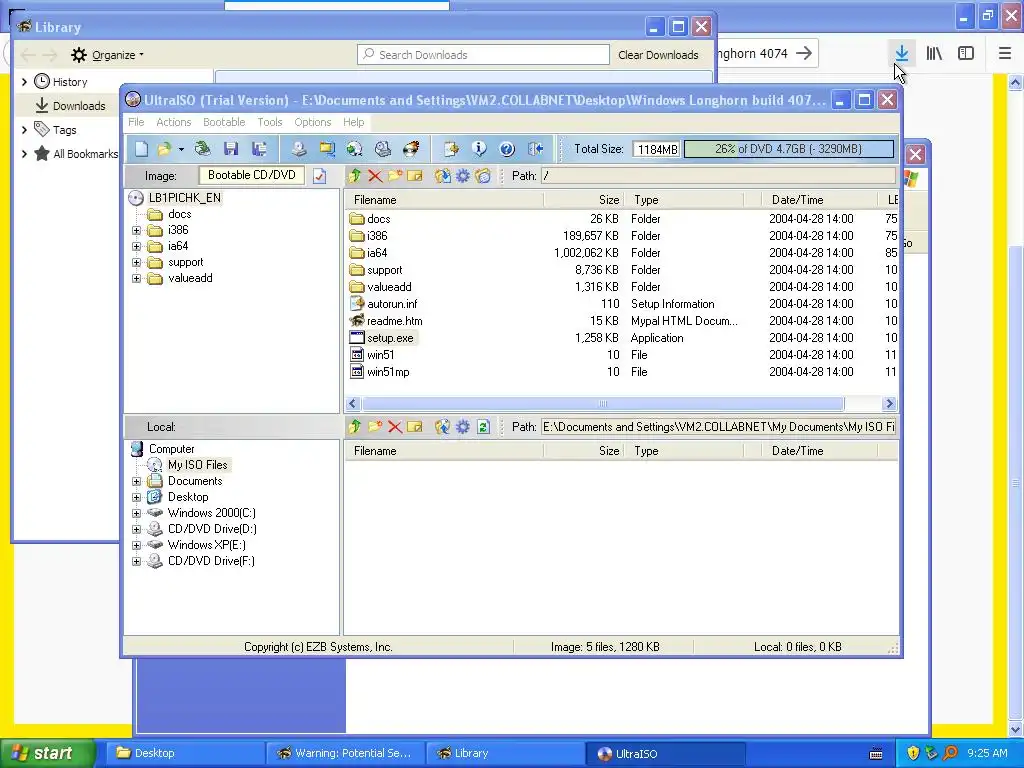
Task: Open the dropdown arrow beside the Open icon
Action: click(181, 150)
